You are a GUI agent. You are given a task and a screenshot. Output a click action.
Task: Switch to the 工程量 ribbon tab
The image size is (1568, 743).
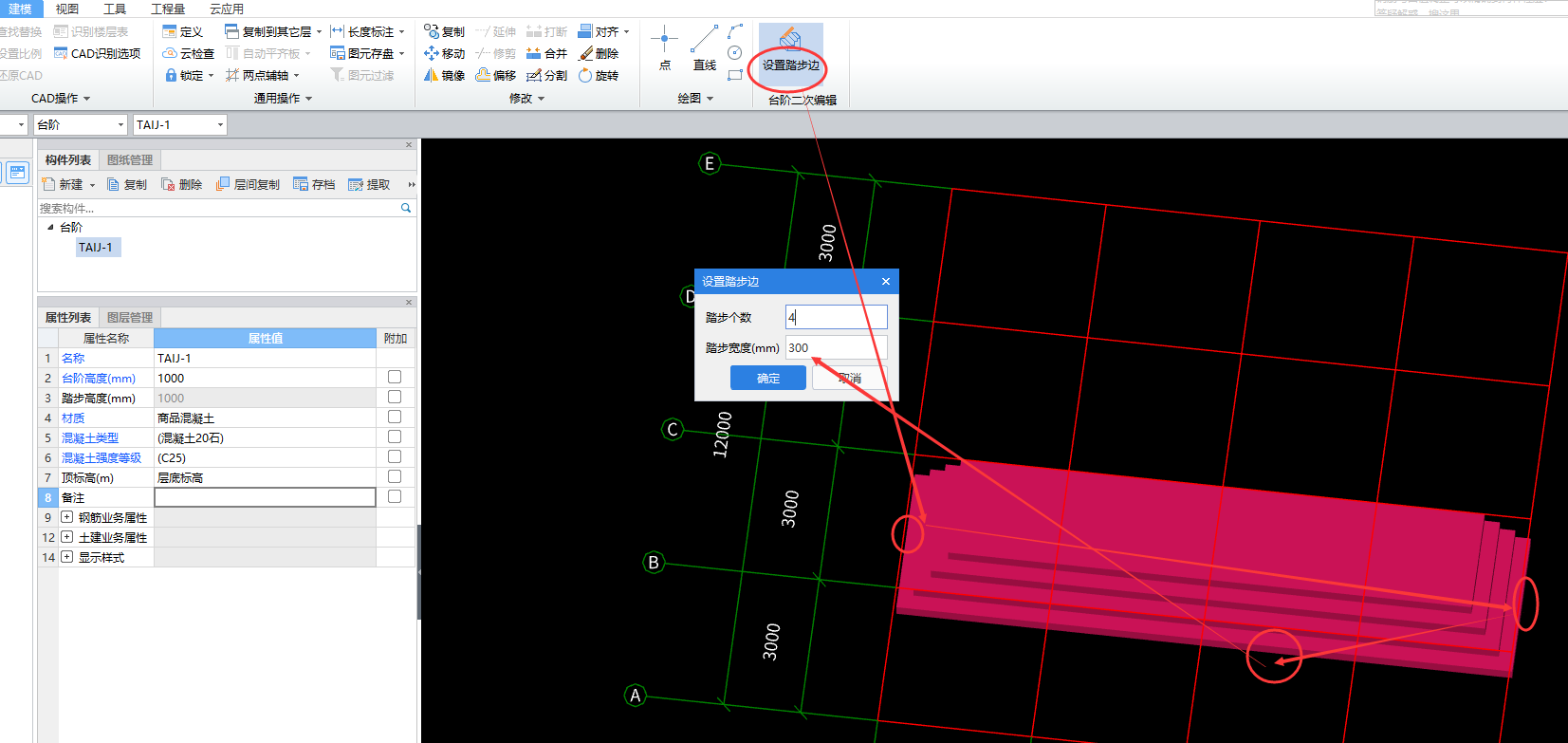click(168, 9)
